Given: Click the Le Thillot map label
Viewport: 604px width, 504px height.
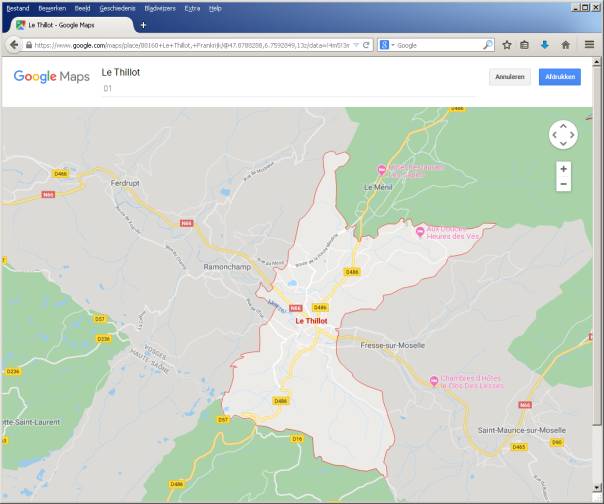Looking at the screenshot, I should tap(311, 321).
